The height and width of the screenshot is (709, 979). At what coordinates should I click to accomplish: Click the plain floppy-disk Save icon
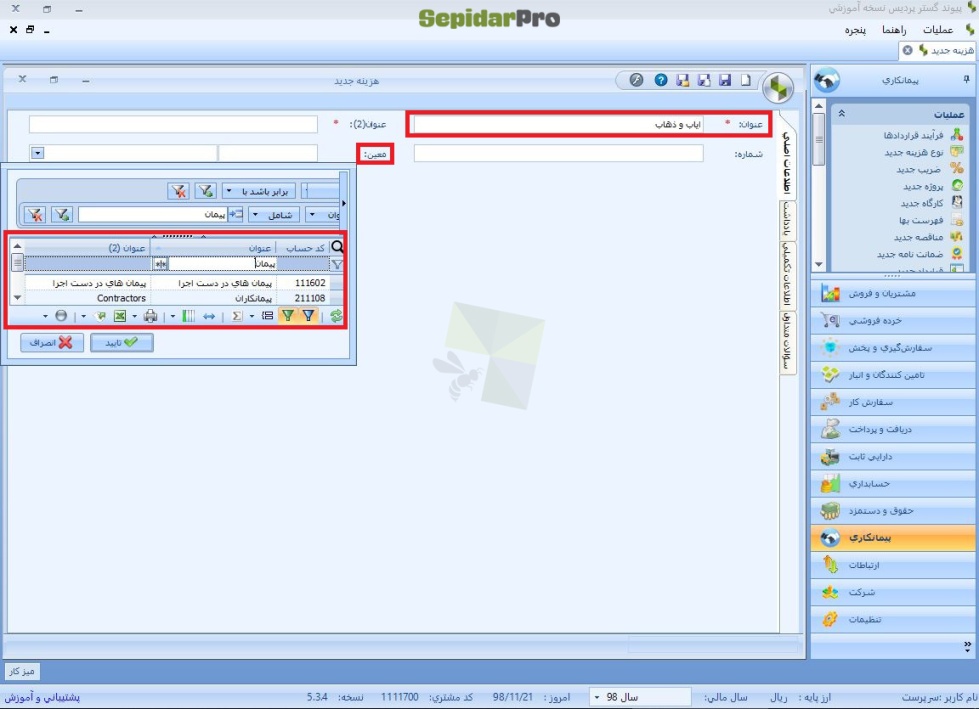tap(725, 80)
